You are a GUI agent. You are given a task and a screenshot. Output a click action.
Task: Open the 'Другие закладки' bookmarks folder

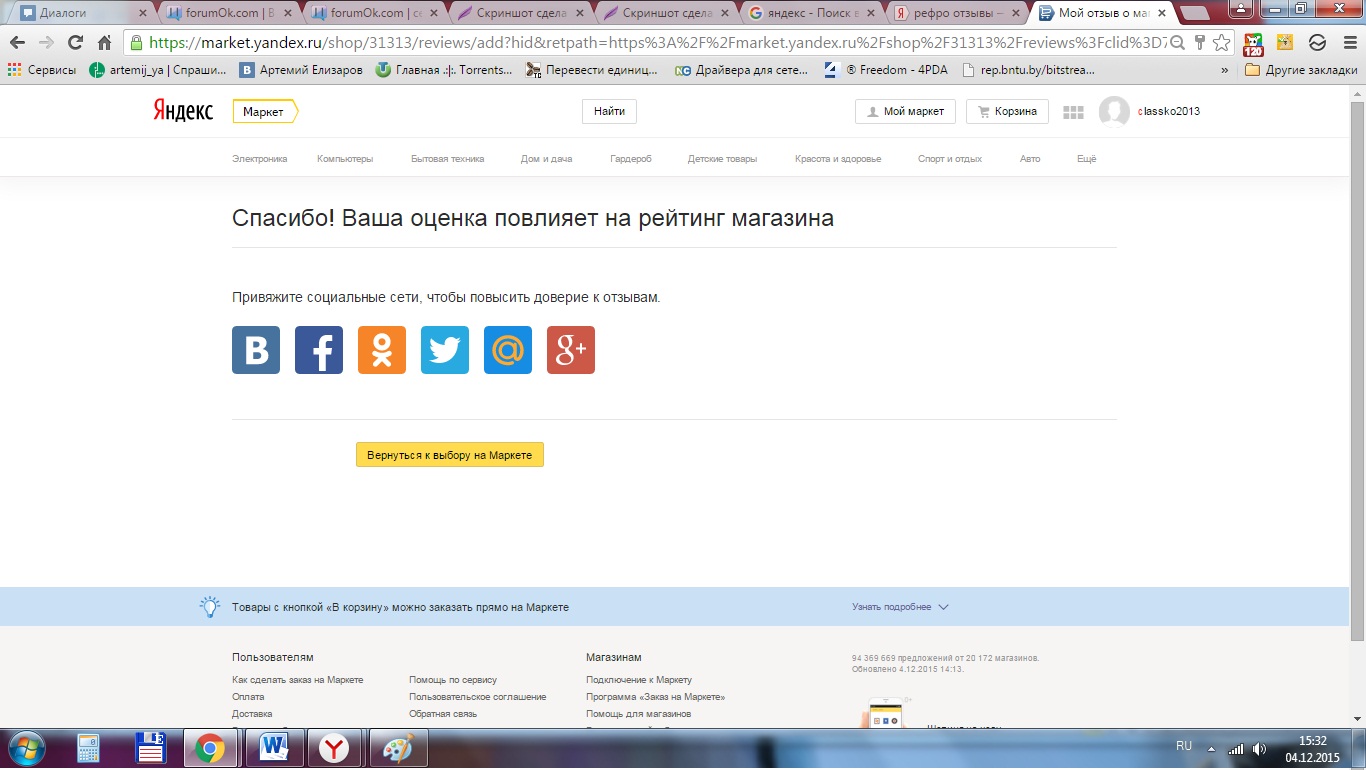point(1301,71)
